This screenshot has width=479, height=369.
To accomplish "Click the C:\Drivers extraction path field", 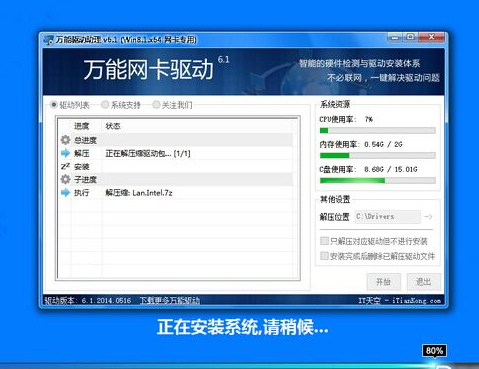I will click(x=387, y=217).
